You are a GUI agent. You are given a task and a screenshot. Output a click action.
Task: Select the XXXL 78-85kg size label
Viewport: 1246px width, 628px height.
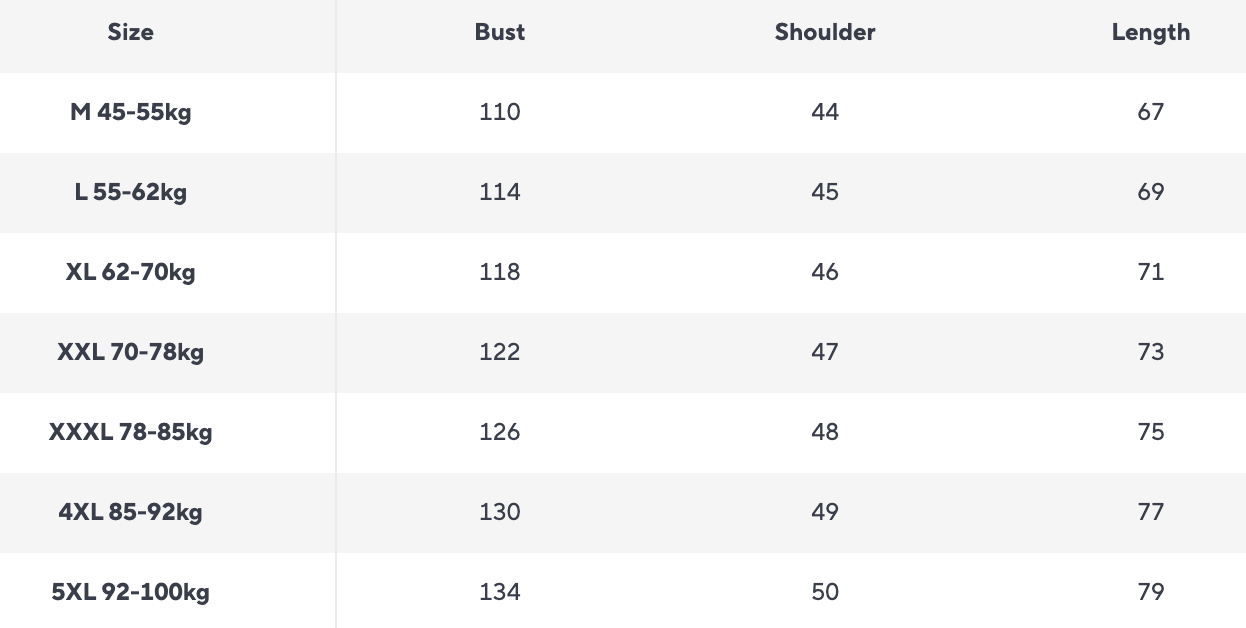(x=131, y=432)
